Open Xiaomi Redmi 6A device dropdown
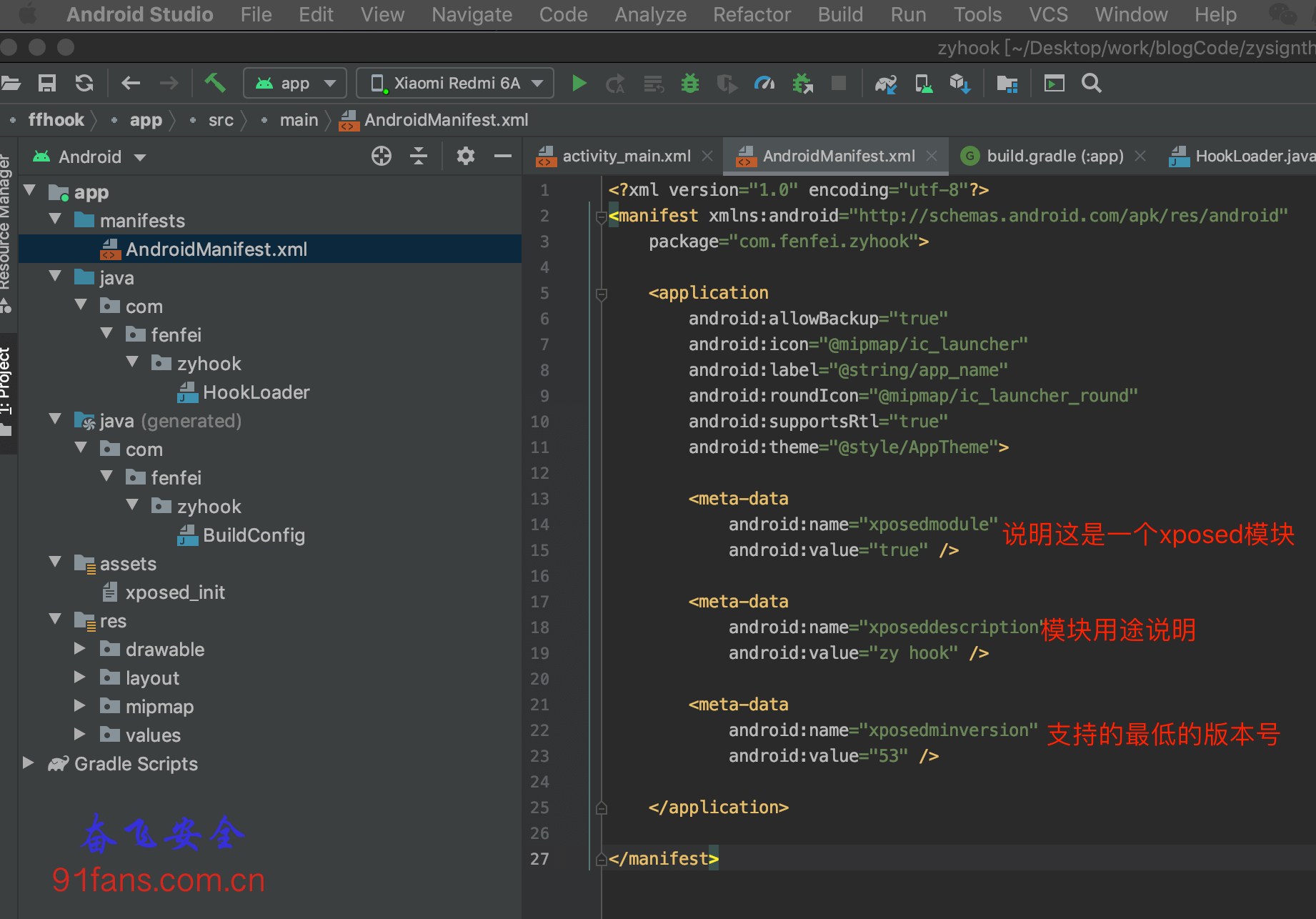The image size is (1316, 919). click(455, 84)
